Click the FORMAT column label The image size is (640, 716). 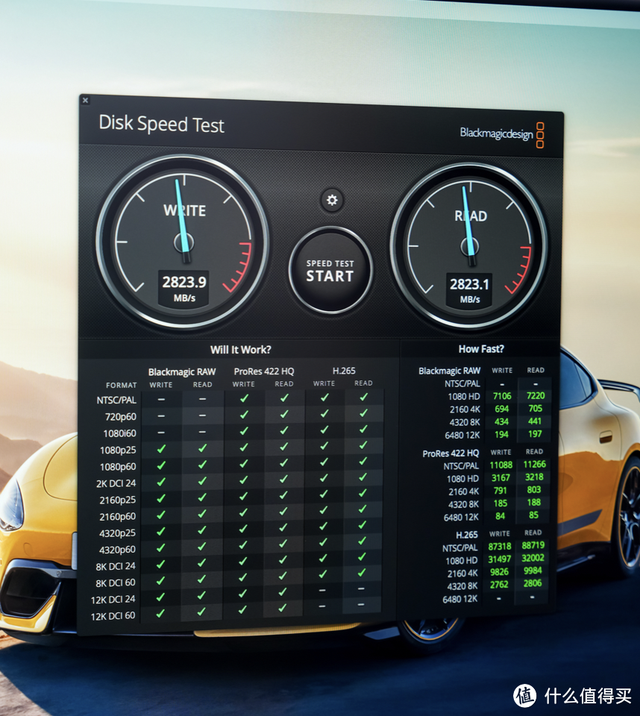click(121, 385)
